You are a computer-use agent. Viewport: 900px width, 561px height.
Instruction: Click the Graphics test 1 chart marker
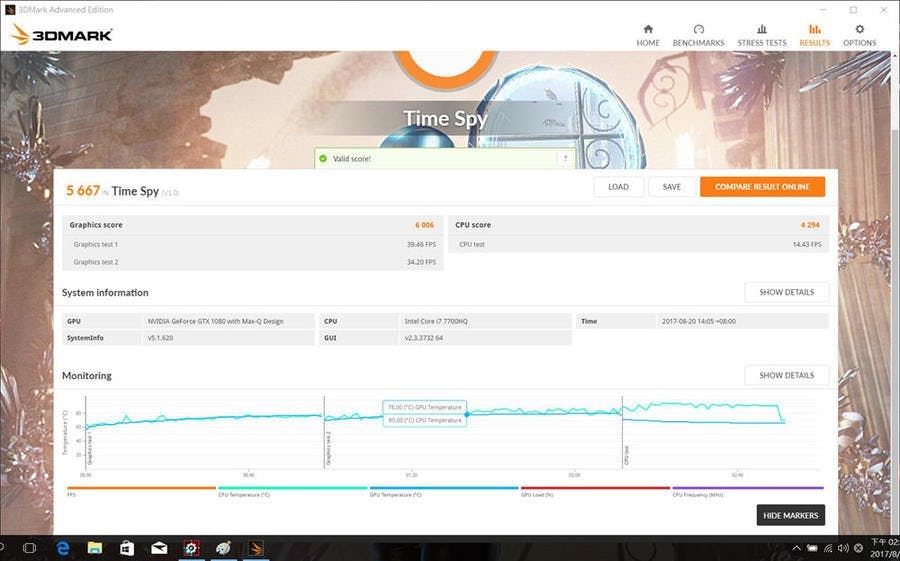pos(90,450)
